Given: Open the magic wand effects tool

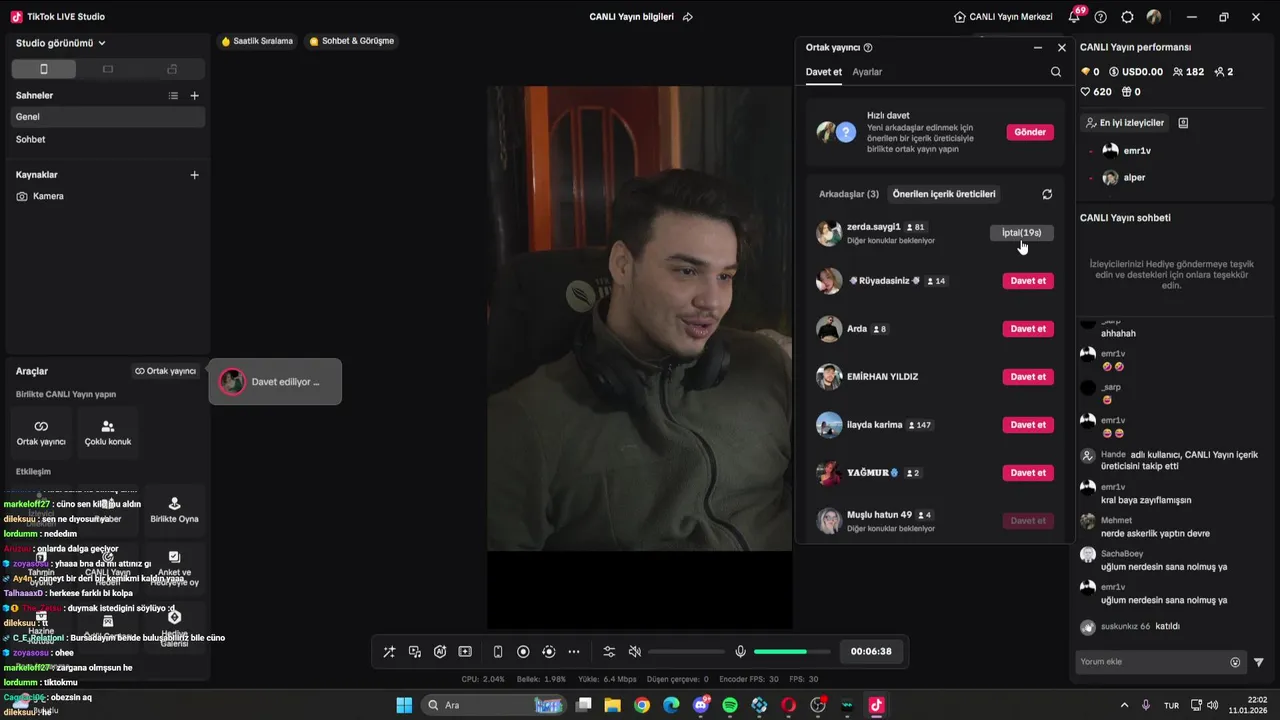Looking at the screenshot, I should point(389,652).
